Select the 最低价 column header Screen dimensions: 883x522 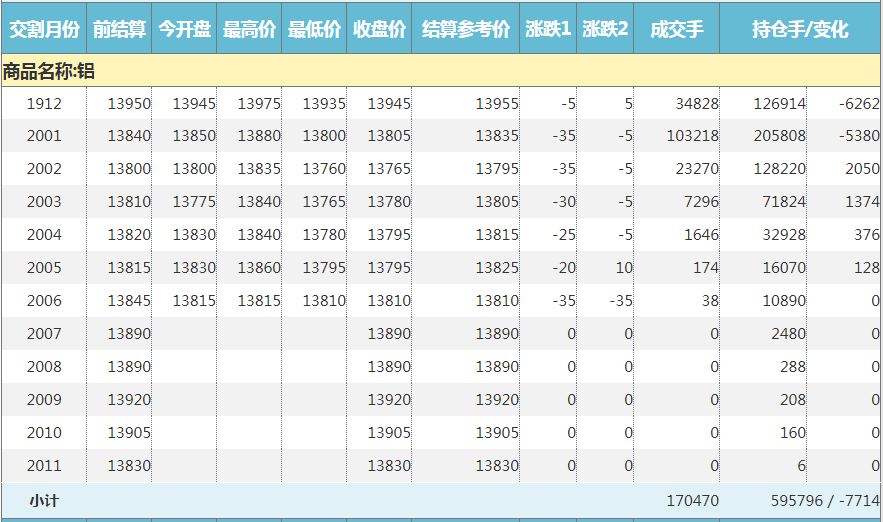click(314, 29)
